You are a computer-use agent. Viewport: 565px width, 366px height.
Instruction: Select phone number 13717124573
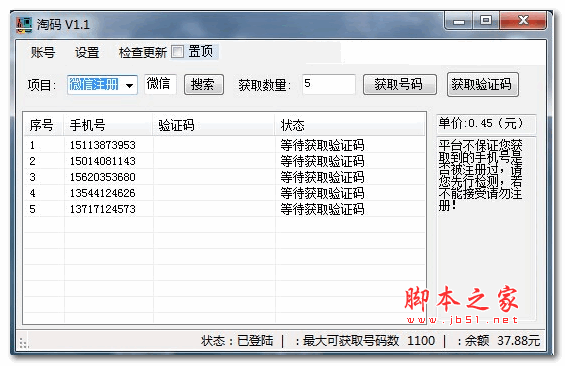point(103,209)
